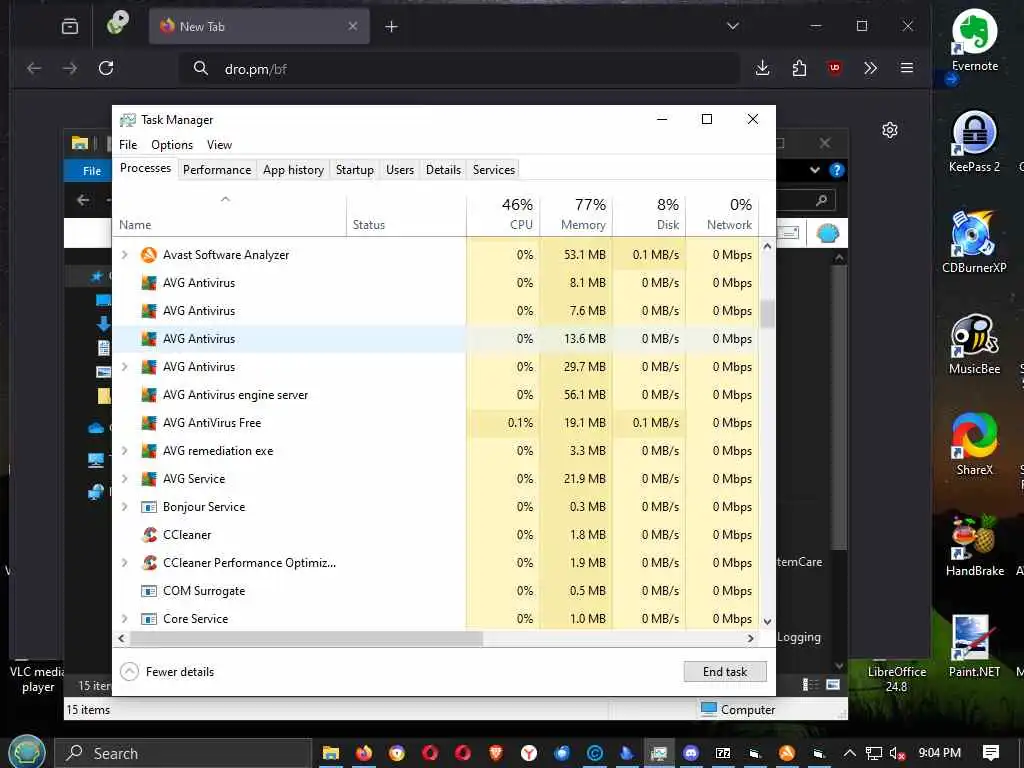
Task: Open Evernote desktop shortcut
Action: click(x=974, y=40)
